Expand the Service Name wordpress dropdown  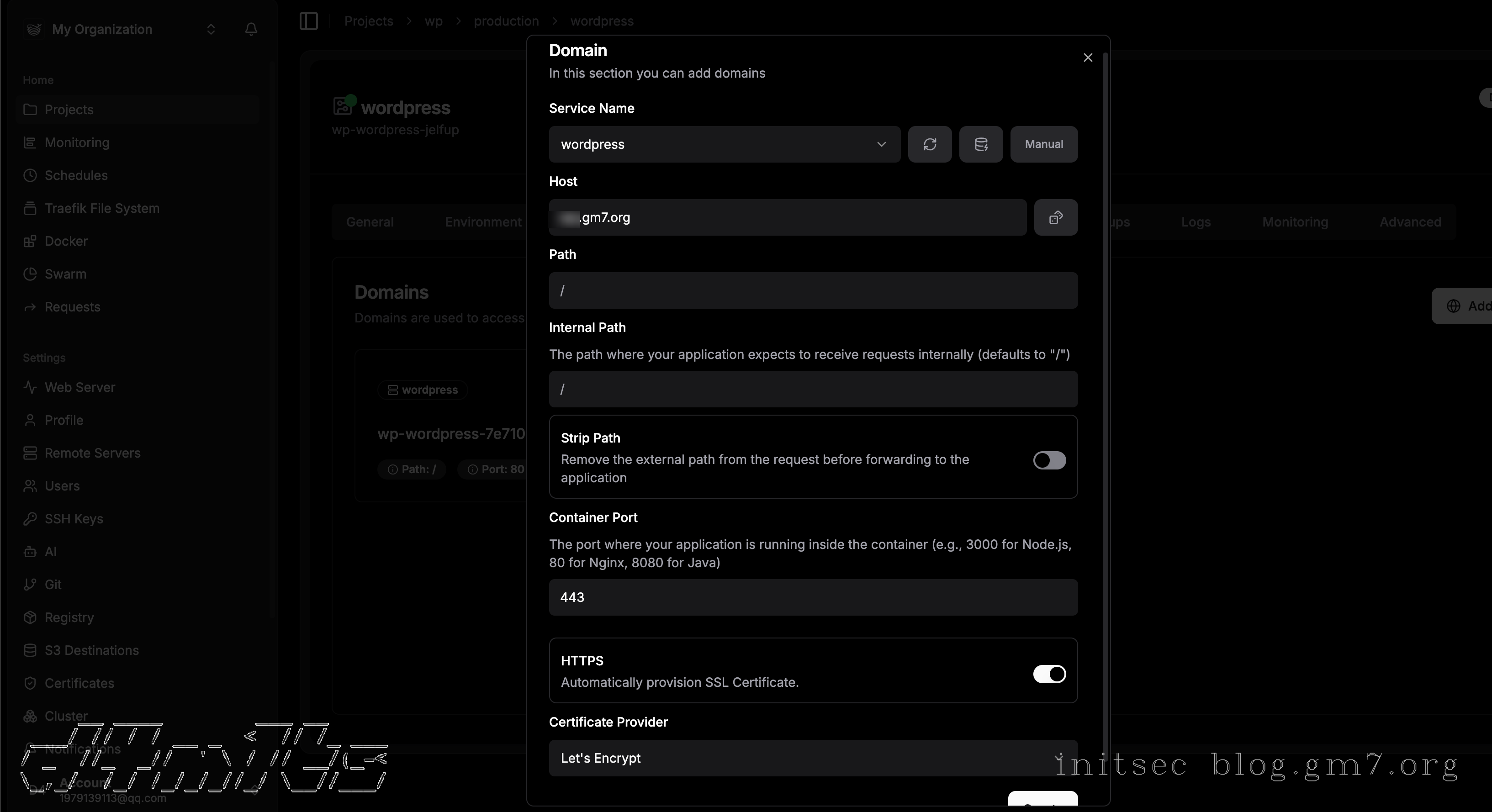click(724, 144)
